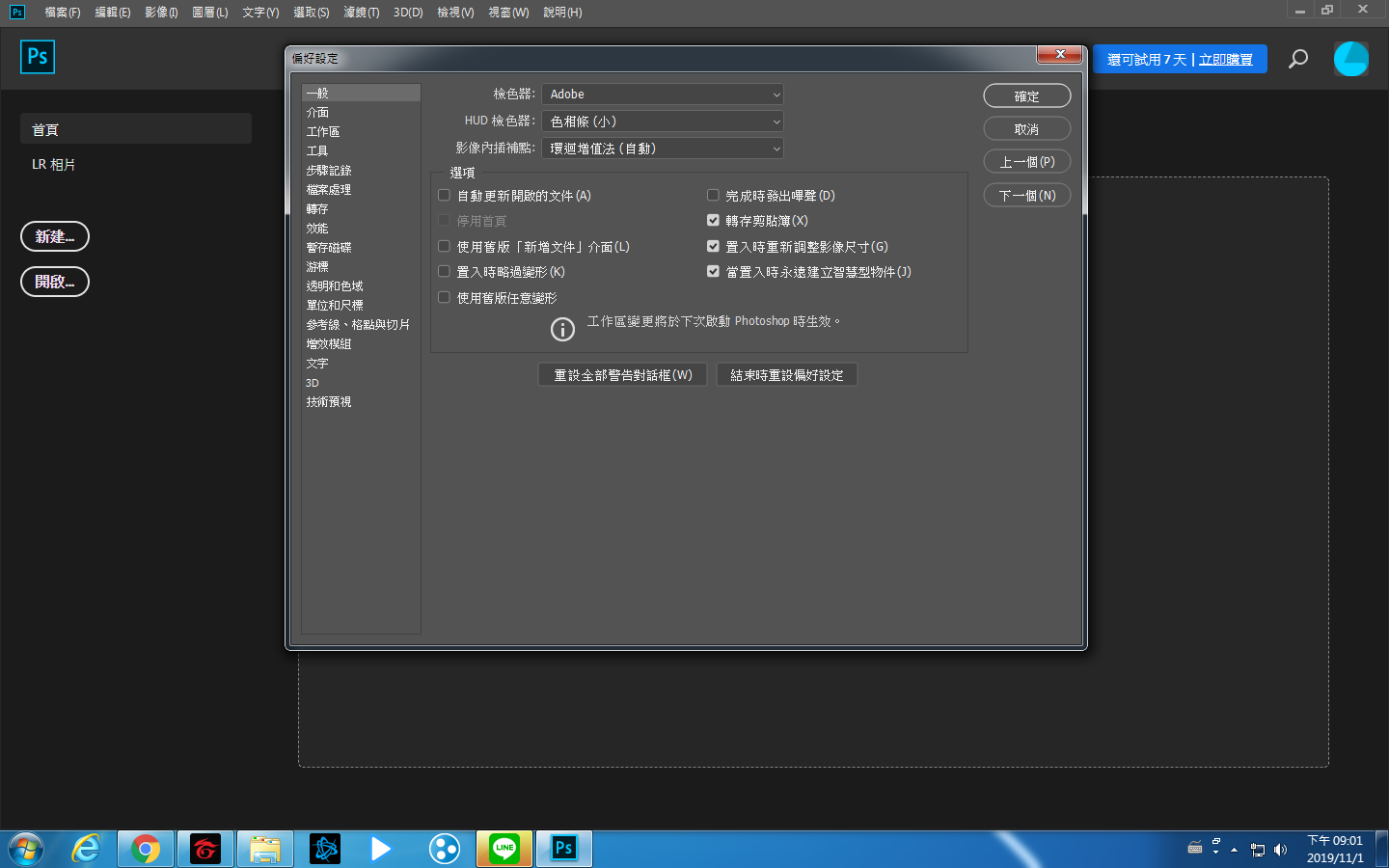Open the 影像內插補點 dropdown
This screenshot has width=1389, height=868.
[663, 148]
